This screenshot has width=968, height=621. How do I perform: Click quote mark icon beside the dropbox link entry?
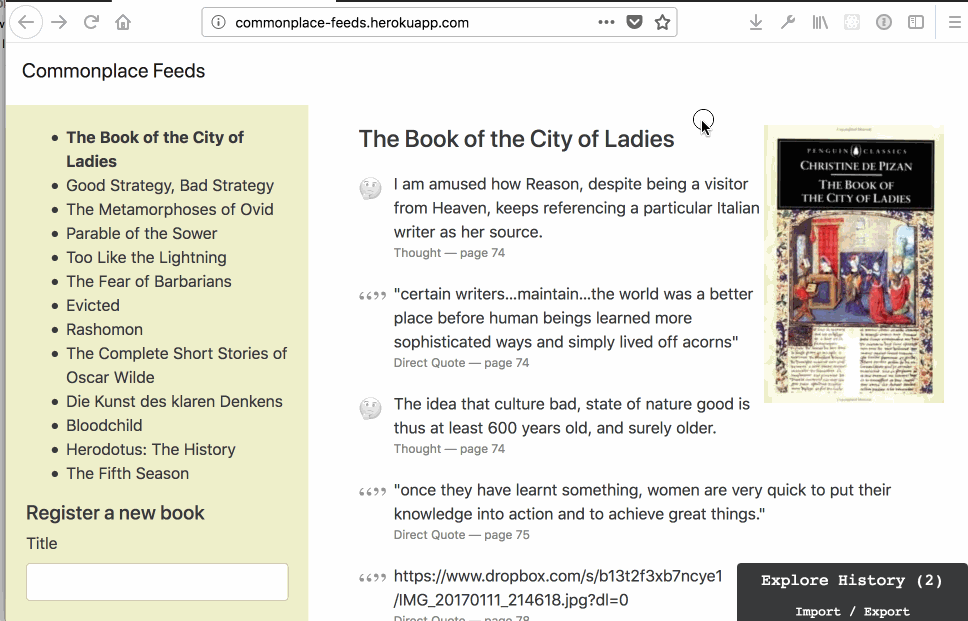[x=372, y=578]
